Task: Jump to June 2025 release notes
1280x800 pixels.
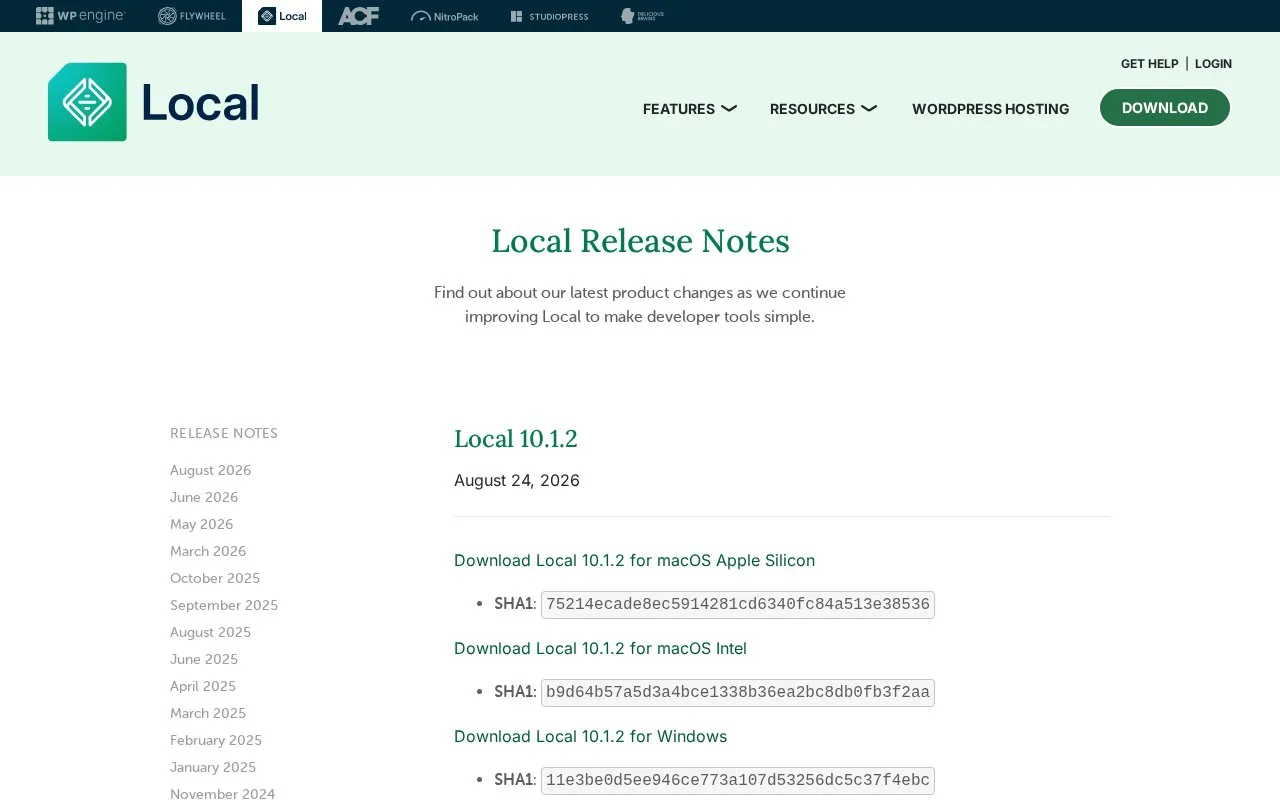Action: [x=204, y=659]
